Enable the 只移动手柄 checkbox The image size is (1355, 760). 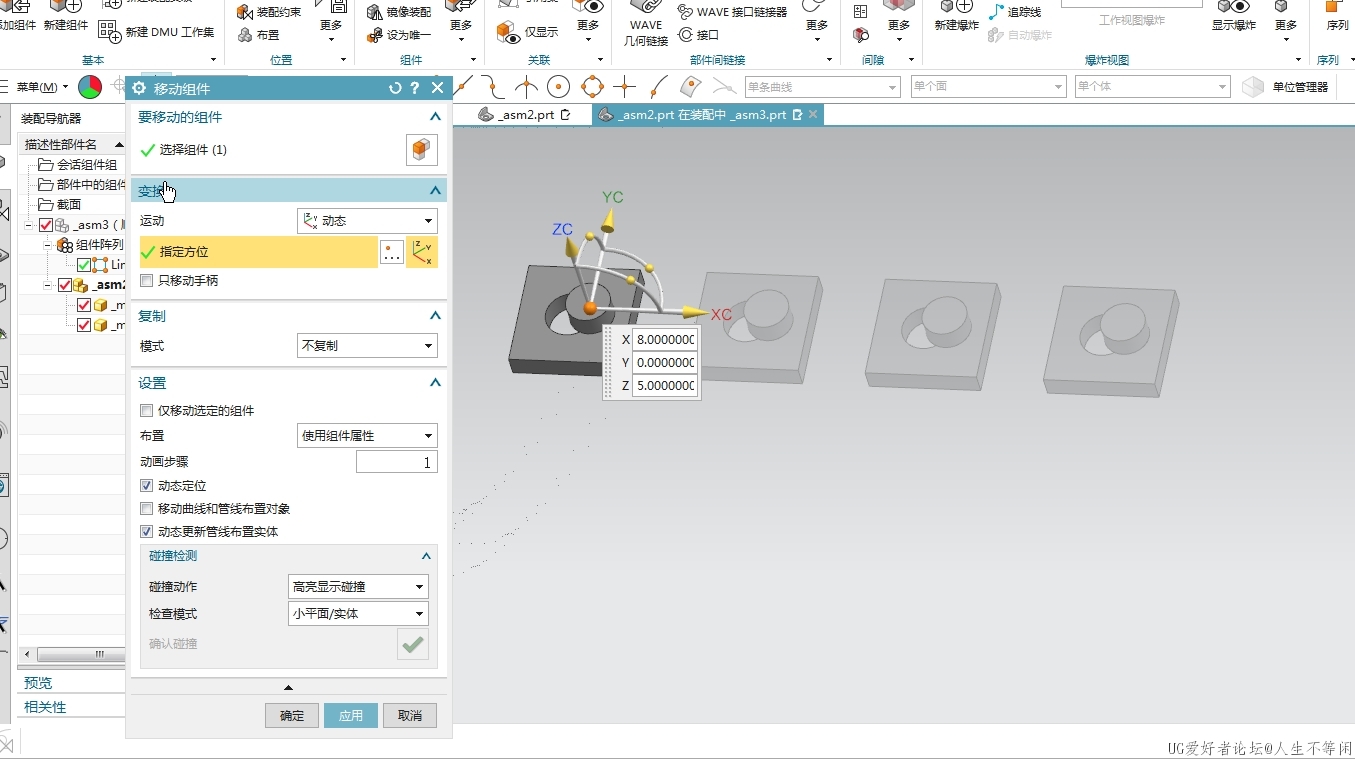(x=147, y=281)
